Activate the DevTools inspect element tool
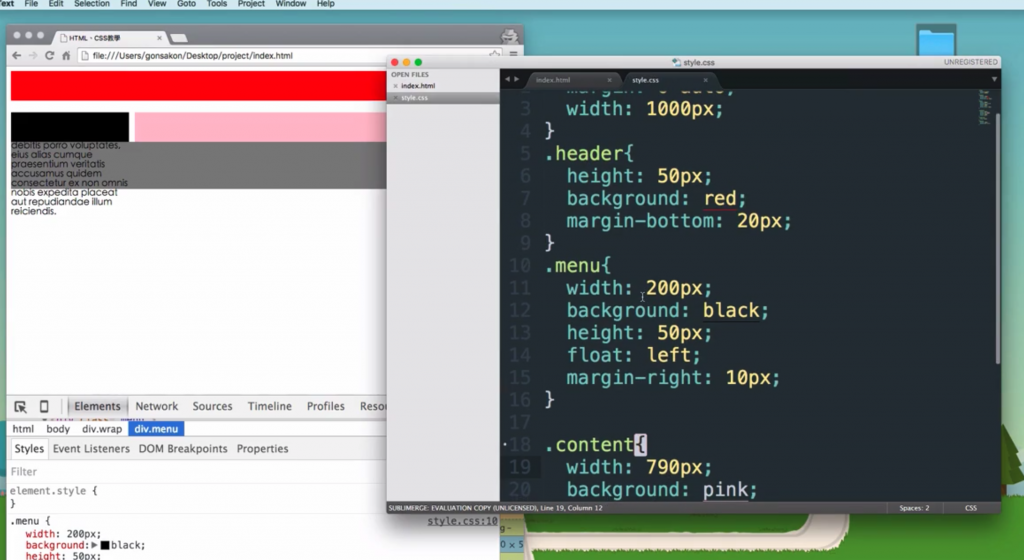 tap(20, 407)
